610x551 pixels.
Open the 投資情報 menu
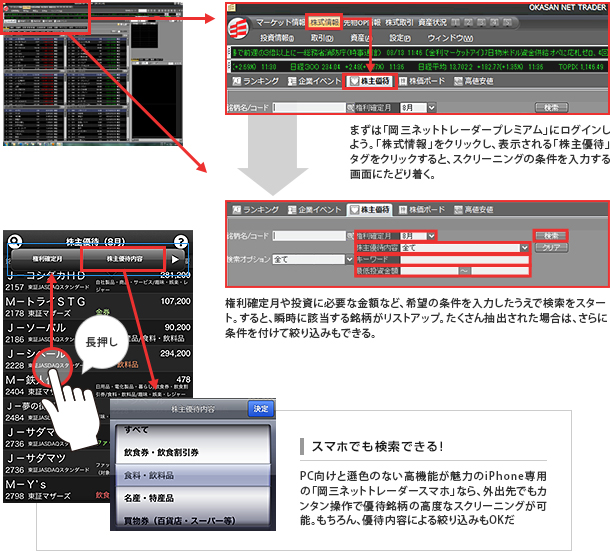click(x=277, y=38)
